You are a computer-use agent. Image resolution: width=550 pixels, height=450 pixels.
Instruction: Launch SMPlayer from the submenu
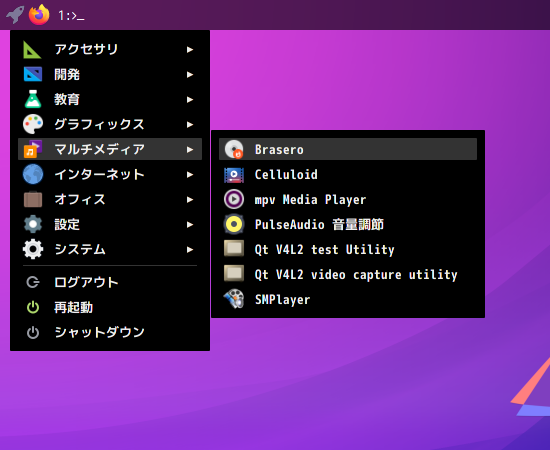click(348, 300)
